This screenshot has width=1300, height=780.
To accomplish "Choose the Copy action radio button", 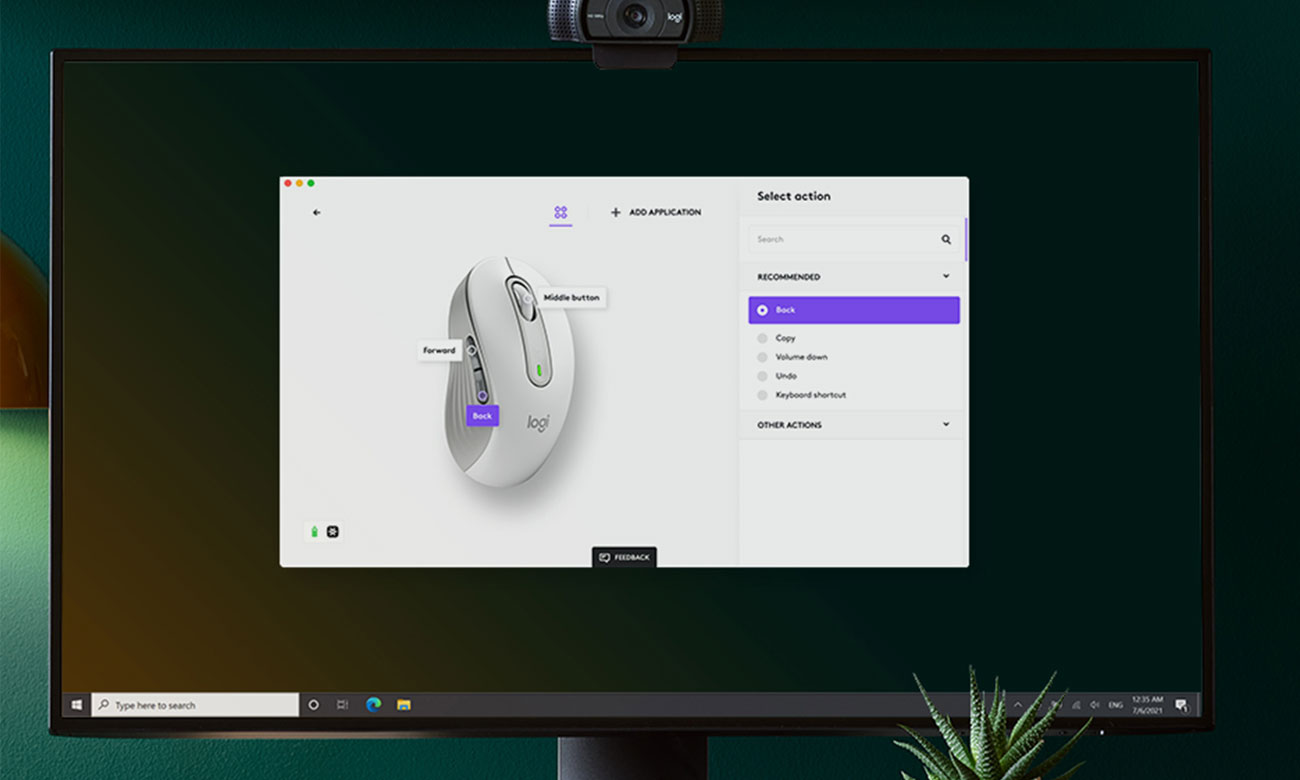I will click(x=762, y=338).
